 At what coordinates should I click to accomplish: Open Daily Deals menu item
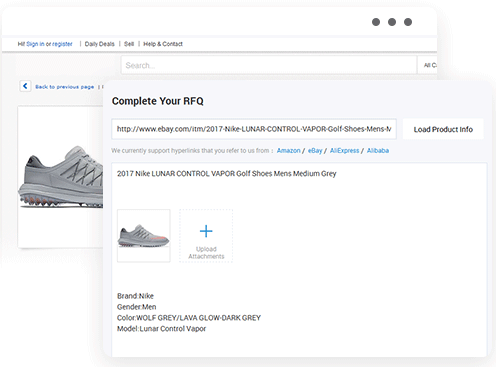tap(99, 44)
